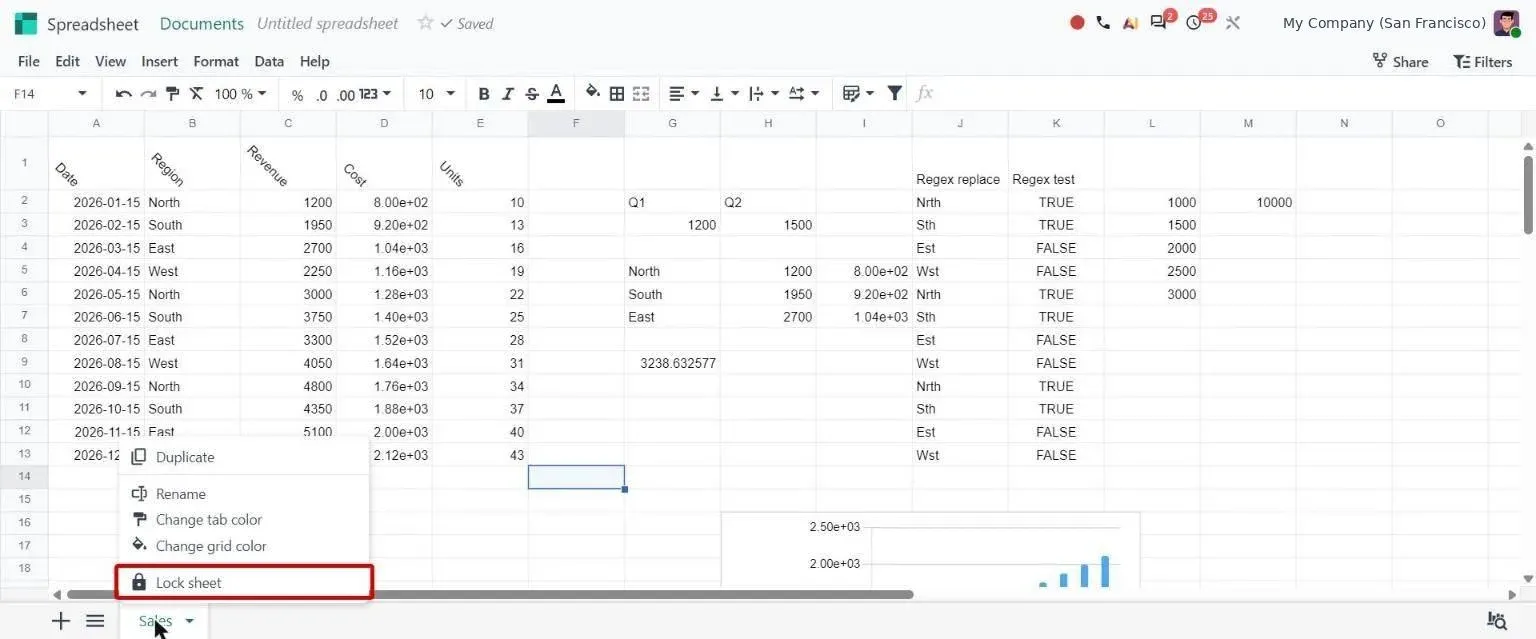
Task: Open horizontal align dropdown
Action: (684, 94)
